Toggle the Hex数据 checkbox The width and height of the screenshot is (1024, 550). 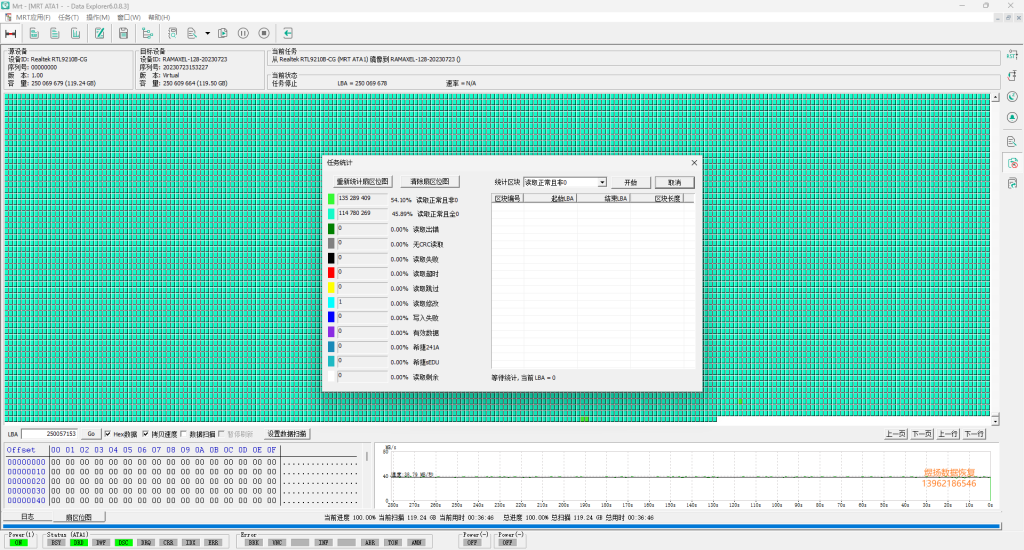(108, 434)
